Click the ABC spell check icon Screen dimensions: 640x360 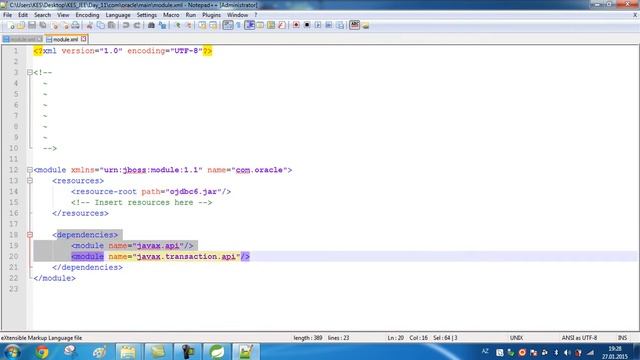(x=354, y=25)
